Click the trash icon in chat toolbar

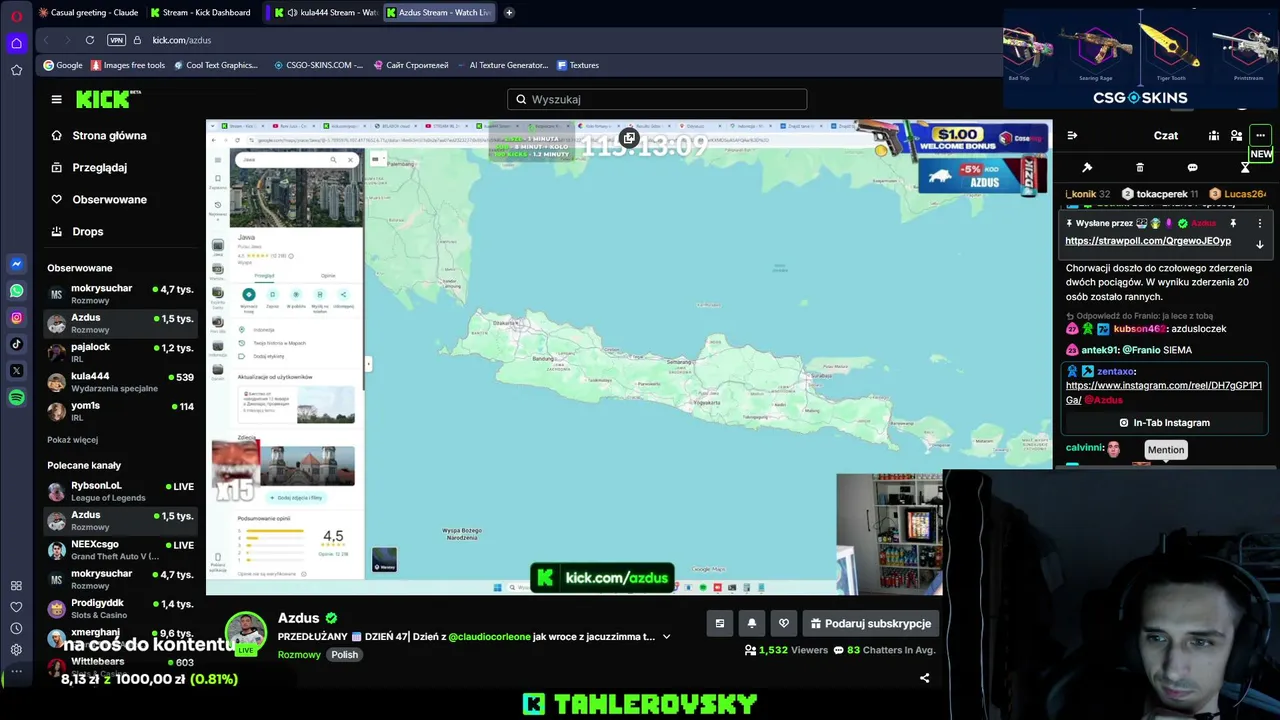tap(1140, 167)
